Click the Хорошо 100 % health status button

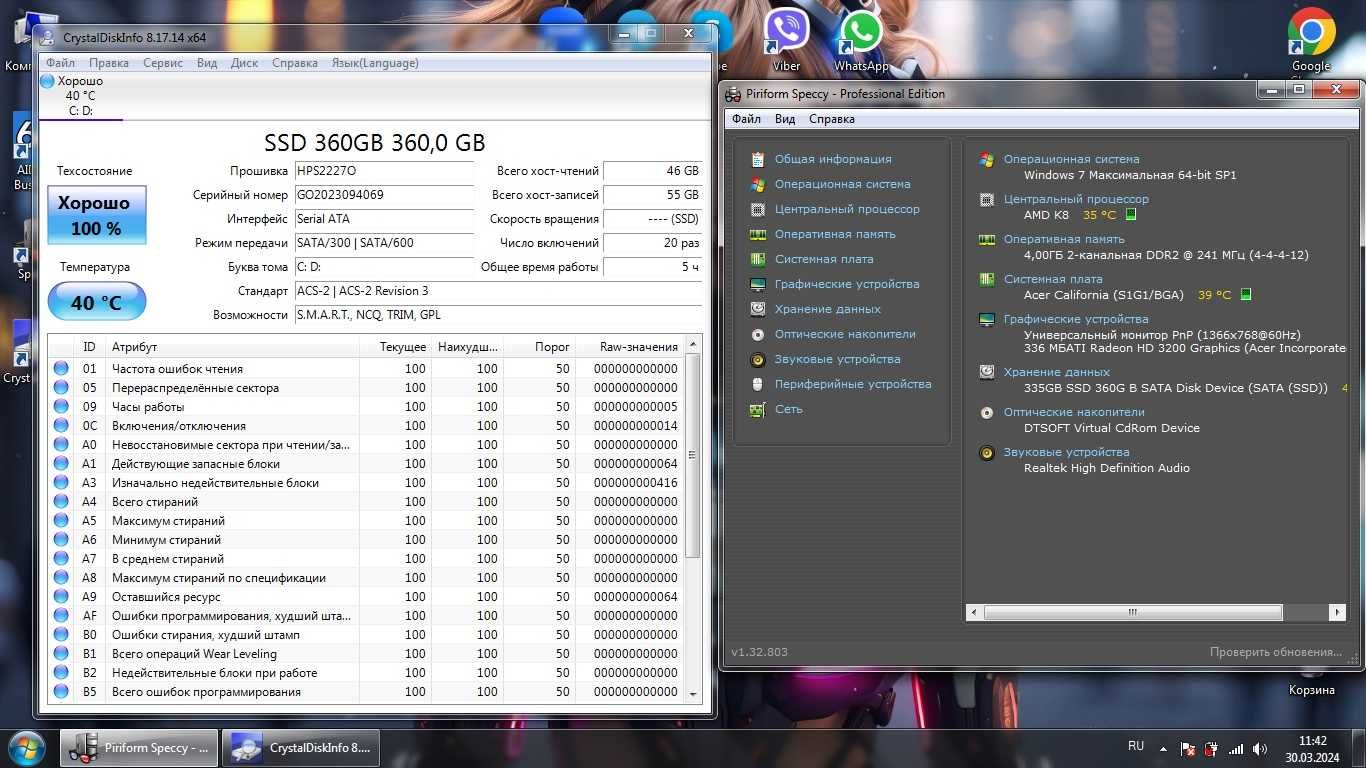(97, 215)
